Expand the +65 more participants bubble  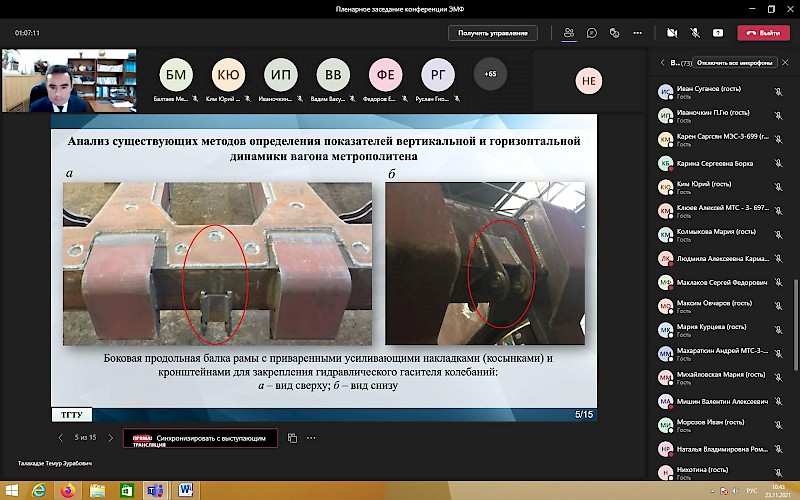tap(490, 75)
